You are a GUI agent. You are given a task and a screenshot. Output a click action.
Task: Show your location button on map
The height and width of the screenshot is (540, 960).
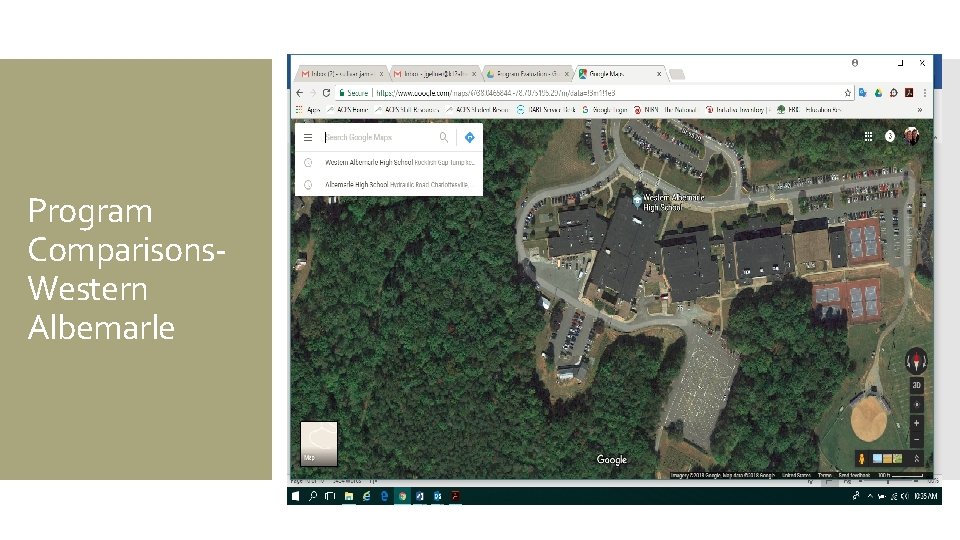point(917,405)
